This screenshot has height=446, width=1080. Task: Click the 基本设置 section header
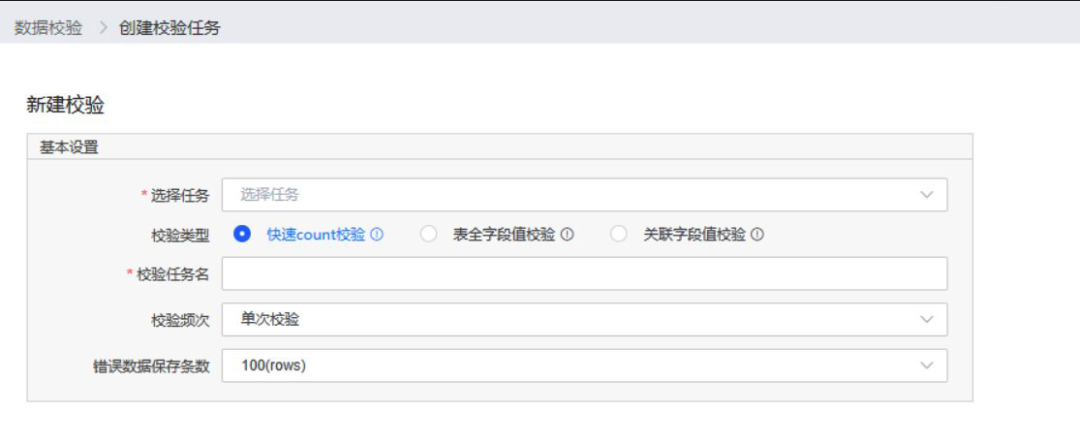(69, 147)
